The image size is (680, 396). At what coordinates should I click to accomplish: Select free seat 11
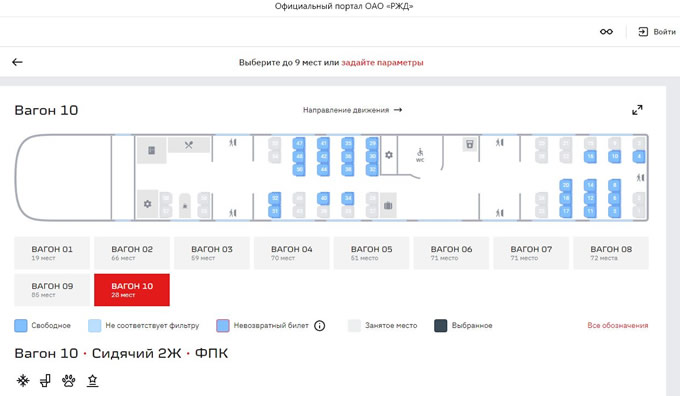coord(590,211)
